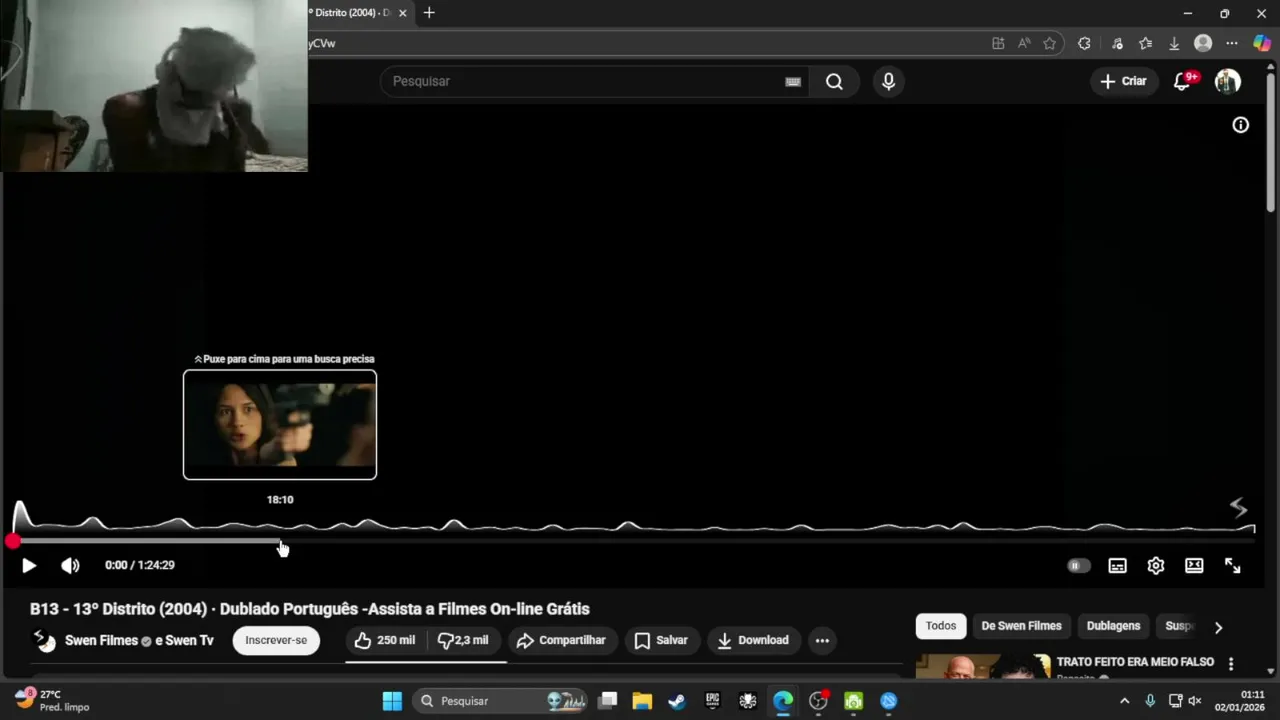Launch Epic Games from the taskbar

712,701
